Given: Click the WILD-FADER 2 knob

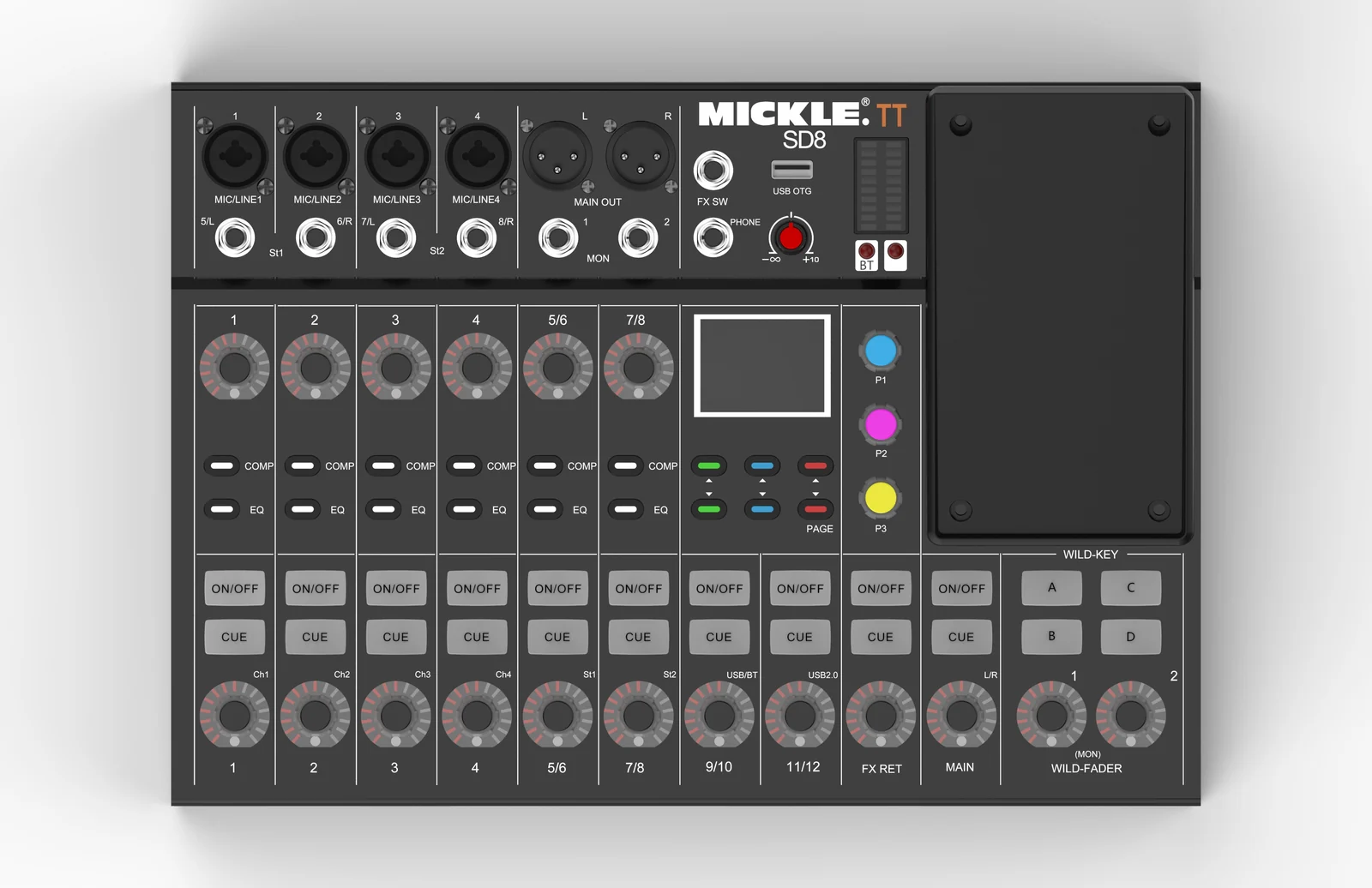Looking at the screenshot, I should 1130,715.
